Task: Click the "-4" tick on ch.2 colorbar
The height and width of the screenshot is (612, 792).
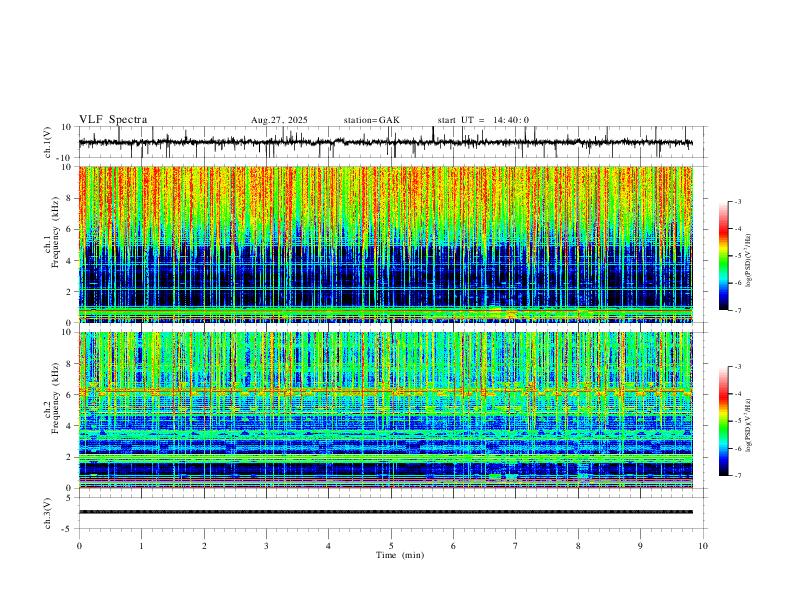Action: 737,394
